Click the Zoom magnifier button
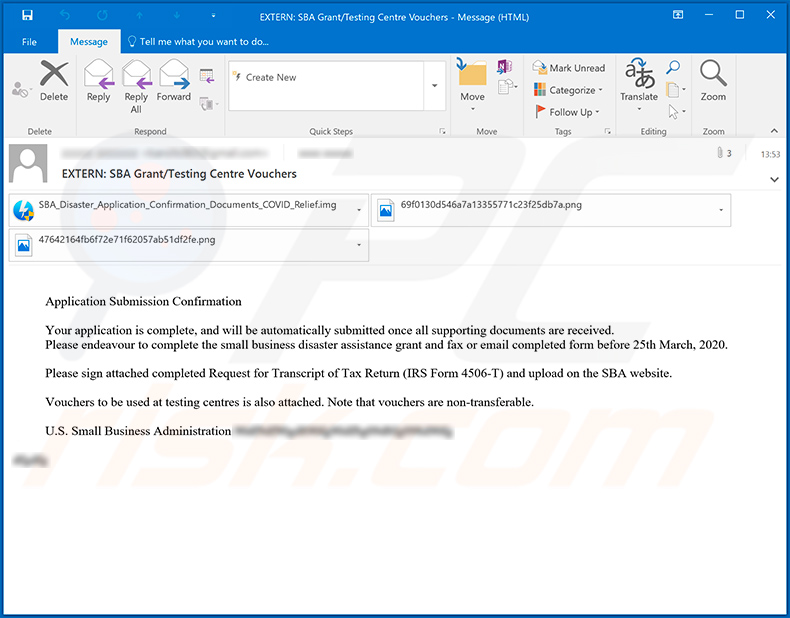790x618 pixels. [713, 81]
